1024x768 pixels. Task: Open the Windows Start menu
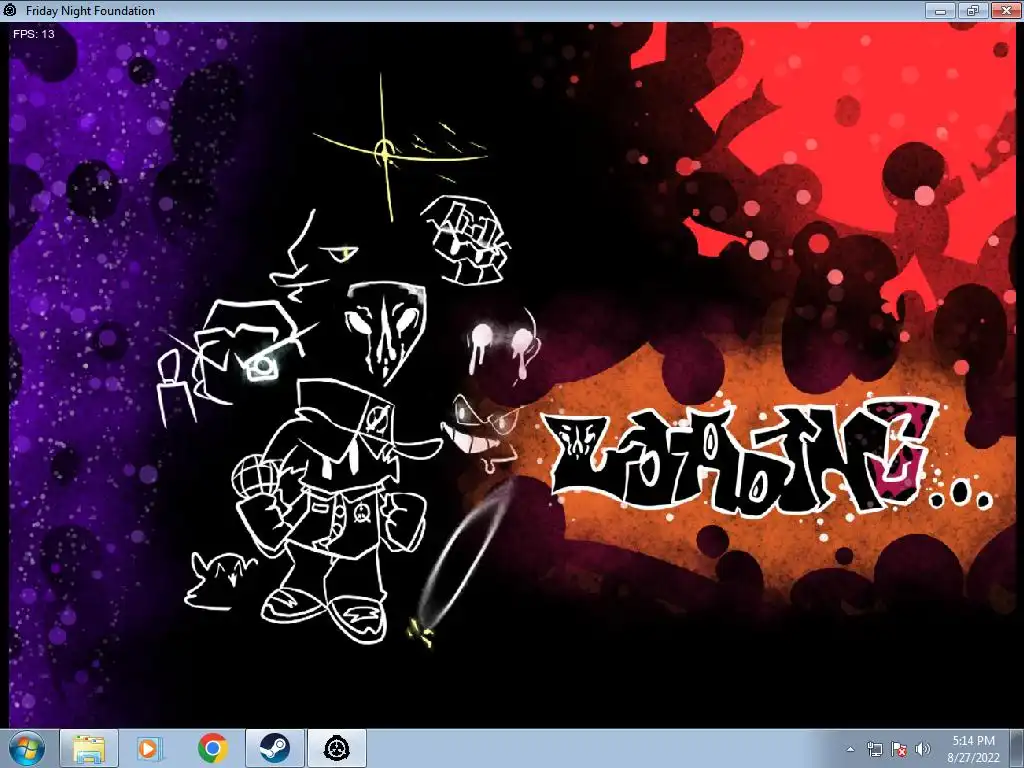point(25,749)
